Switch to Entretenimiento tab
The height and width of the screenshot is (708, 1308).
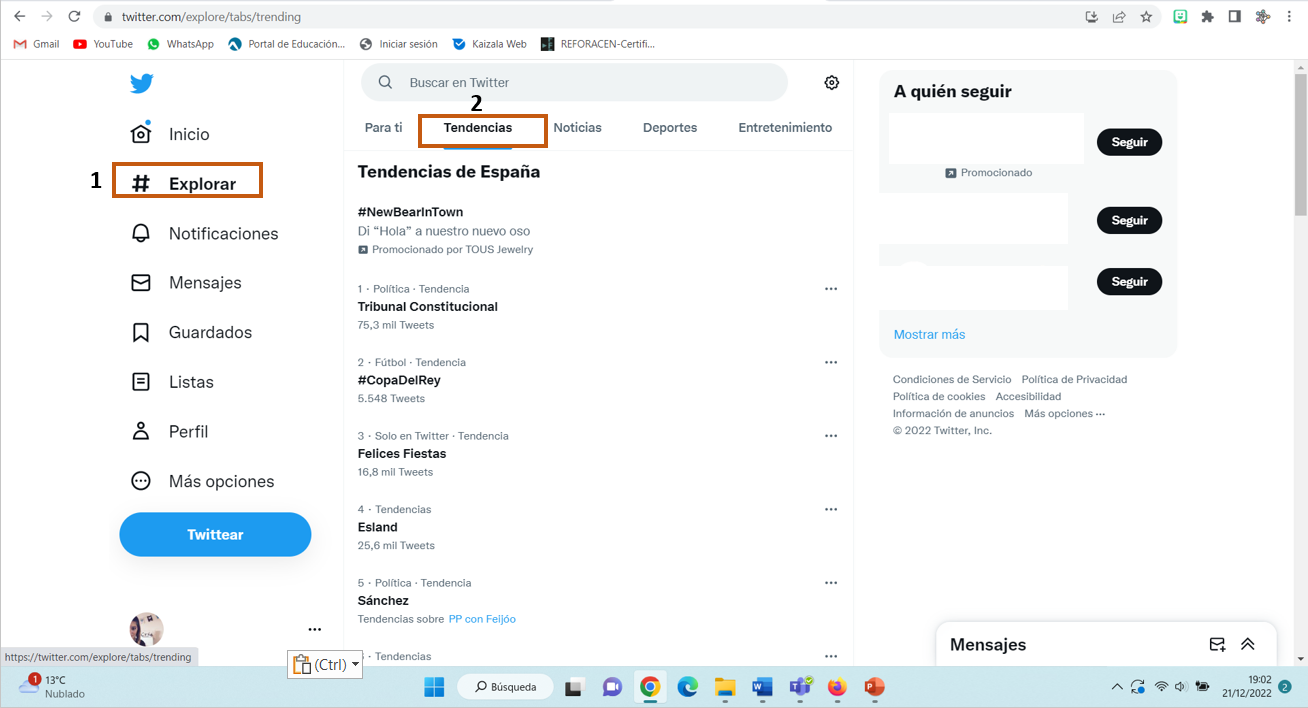785,128
